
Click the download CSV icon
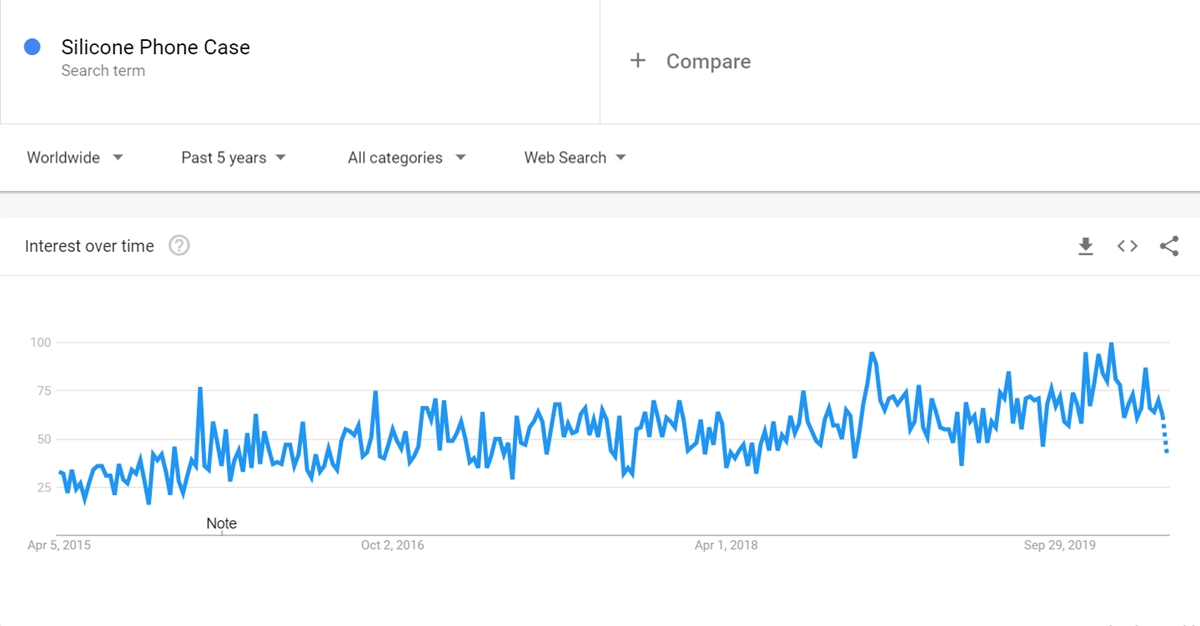pyautogui.click(x=1085, y=247)
